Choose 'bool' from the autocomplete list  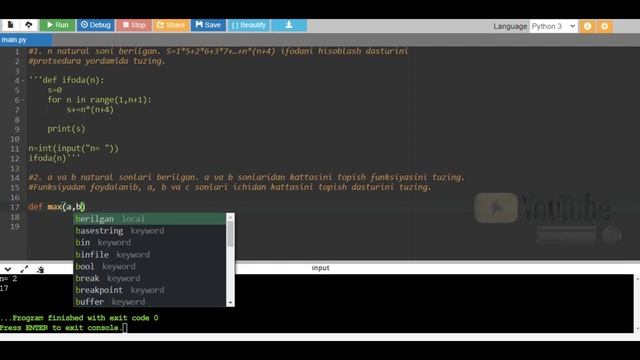tap(149, 267)
